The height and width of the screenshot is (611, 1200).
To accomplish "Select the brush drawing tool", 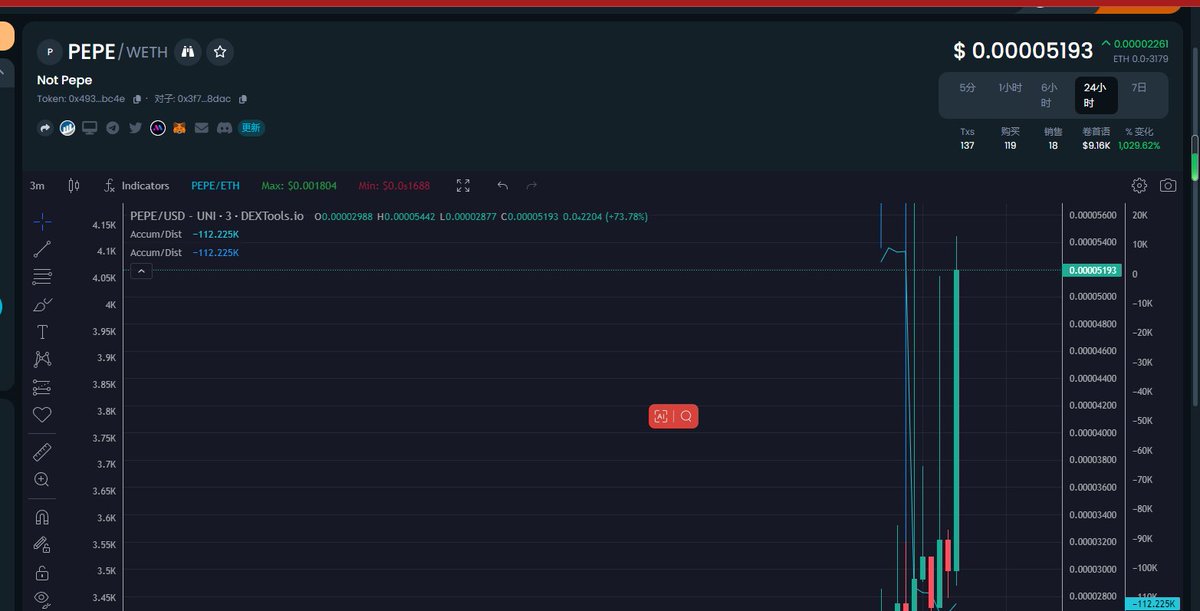I will click(42, 304).
